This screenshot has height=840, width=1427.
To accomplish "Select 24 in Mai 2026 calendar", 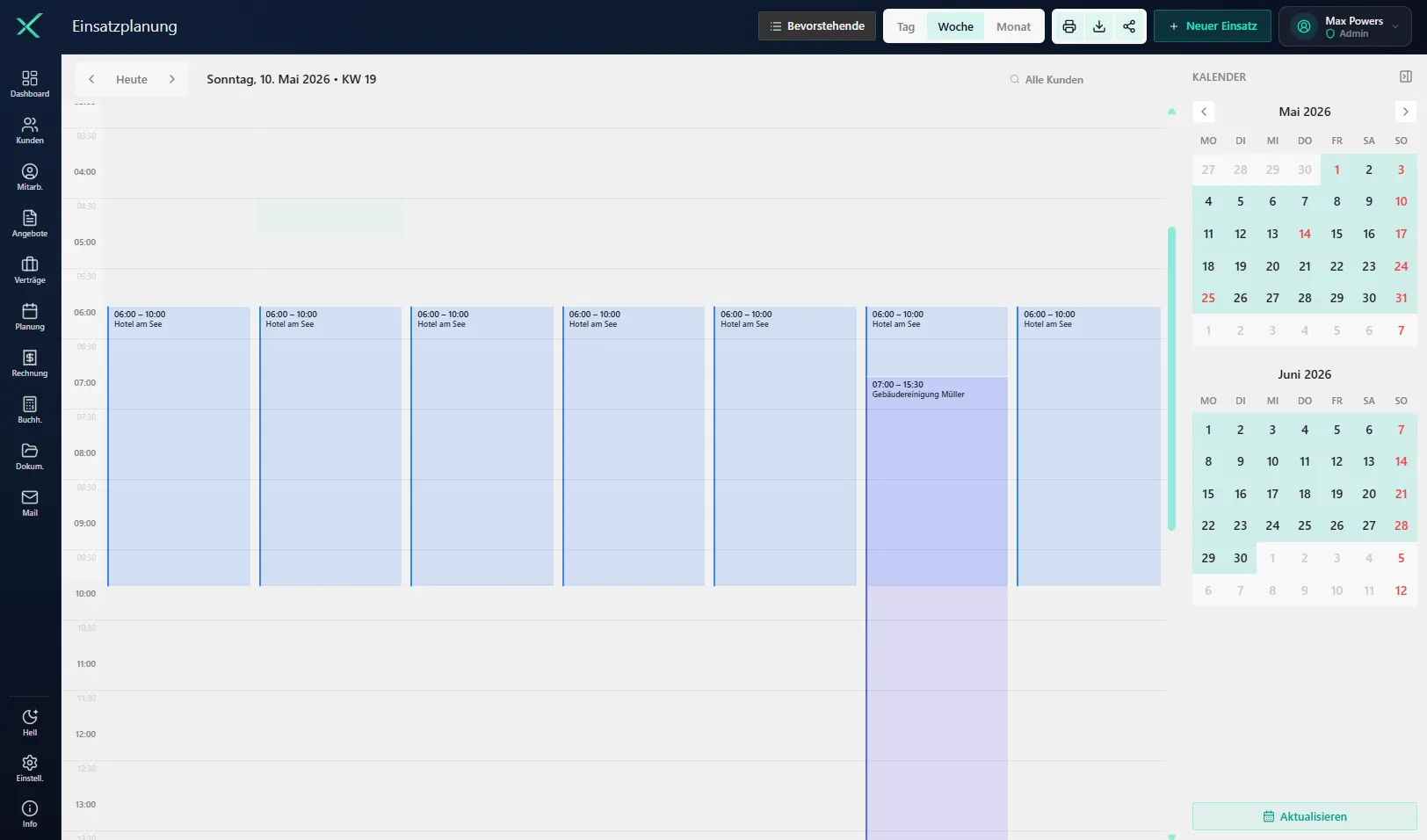I will tap(1402, 266).
